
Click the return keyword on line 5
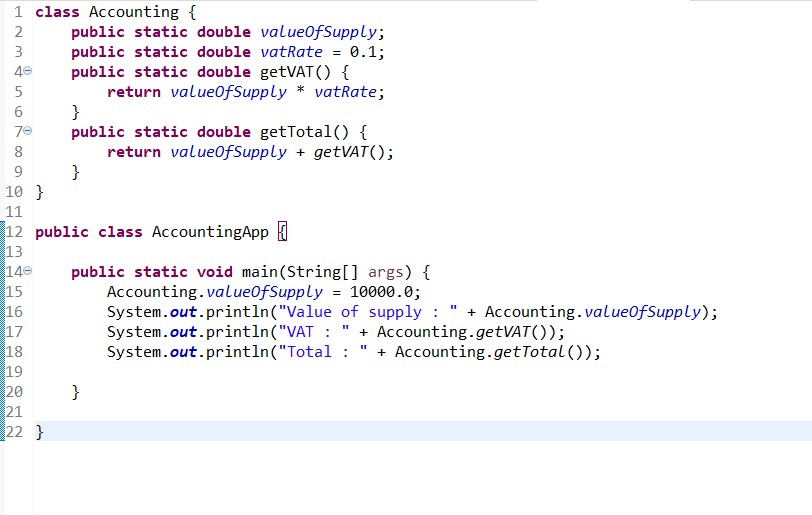134,92
